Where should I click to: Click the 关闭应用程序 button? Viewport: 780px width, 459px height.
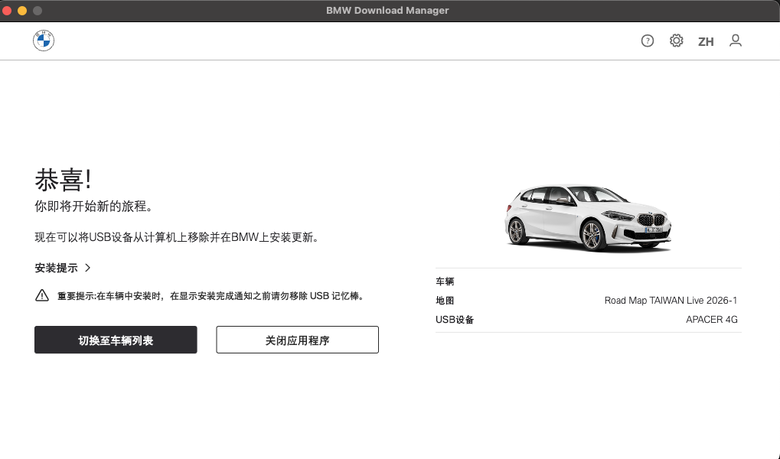pos(297,340)
